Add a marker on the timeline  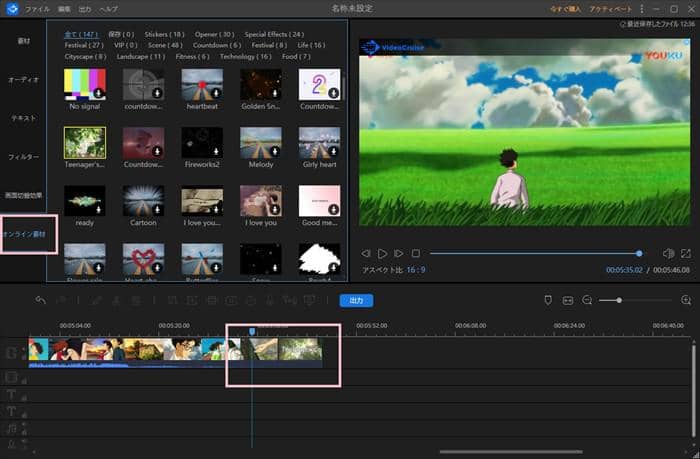pos(548,300)
